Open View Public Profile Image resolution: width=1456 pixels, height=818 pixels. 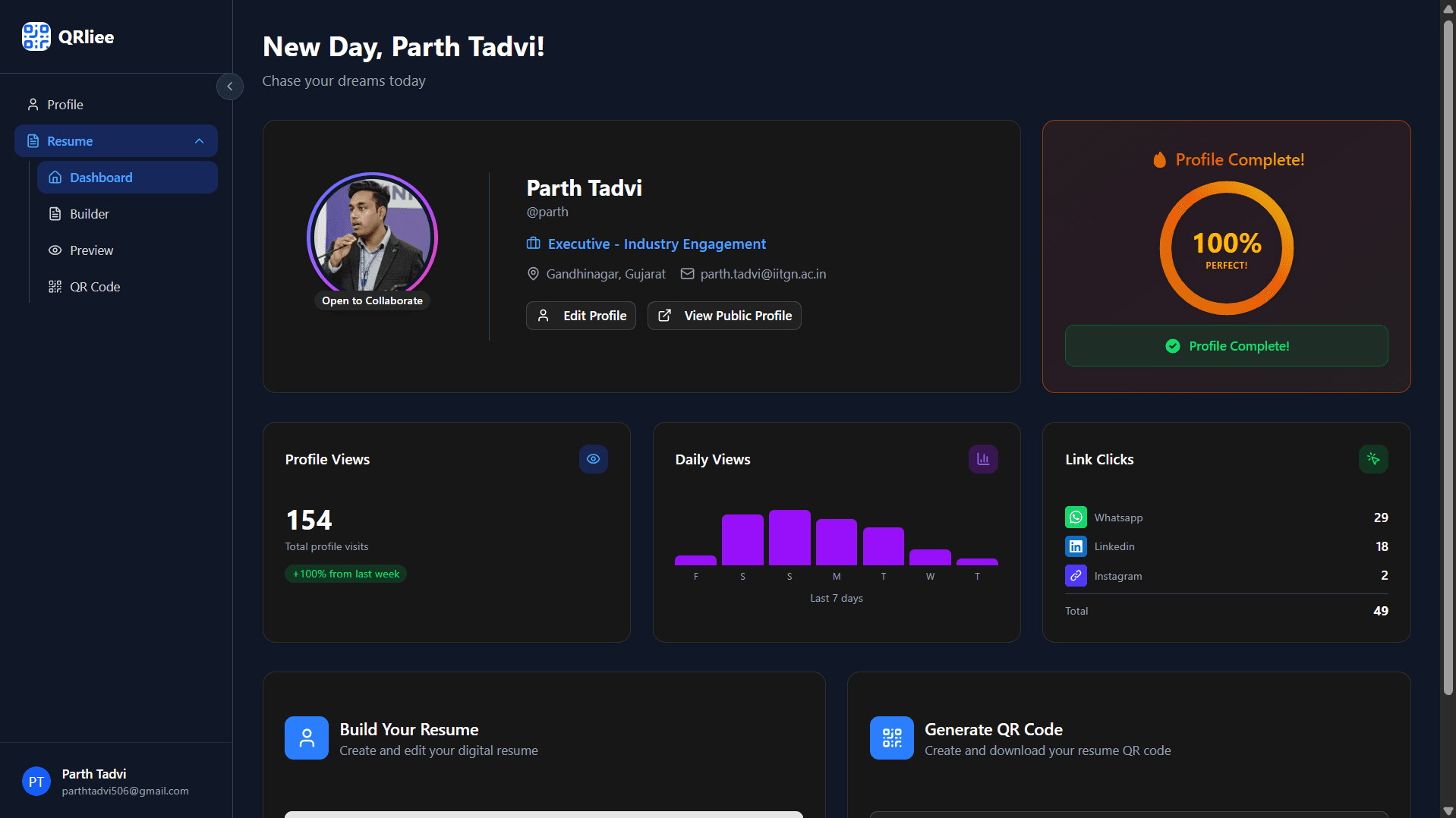(723, 316)
